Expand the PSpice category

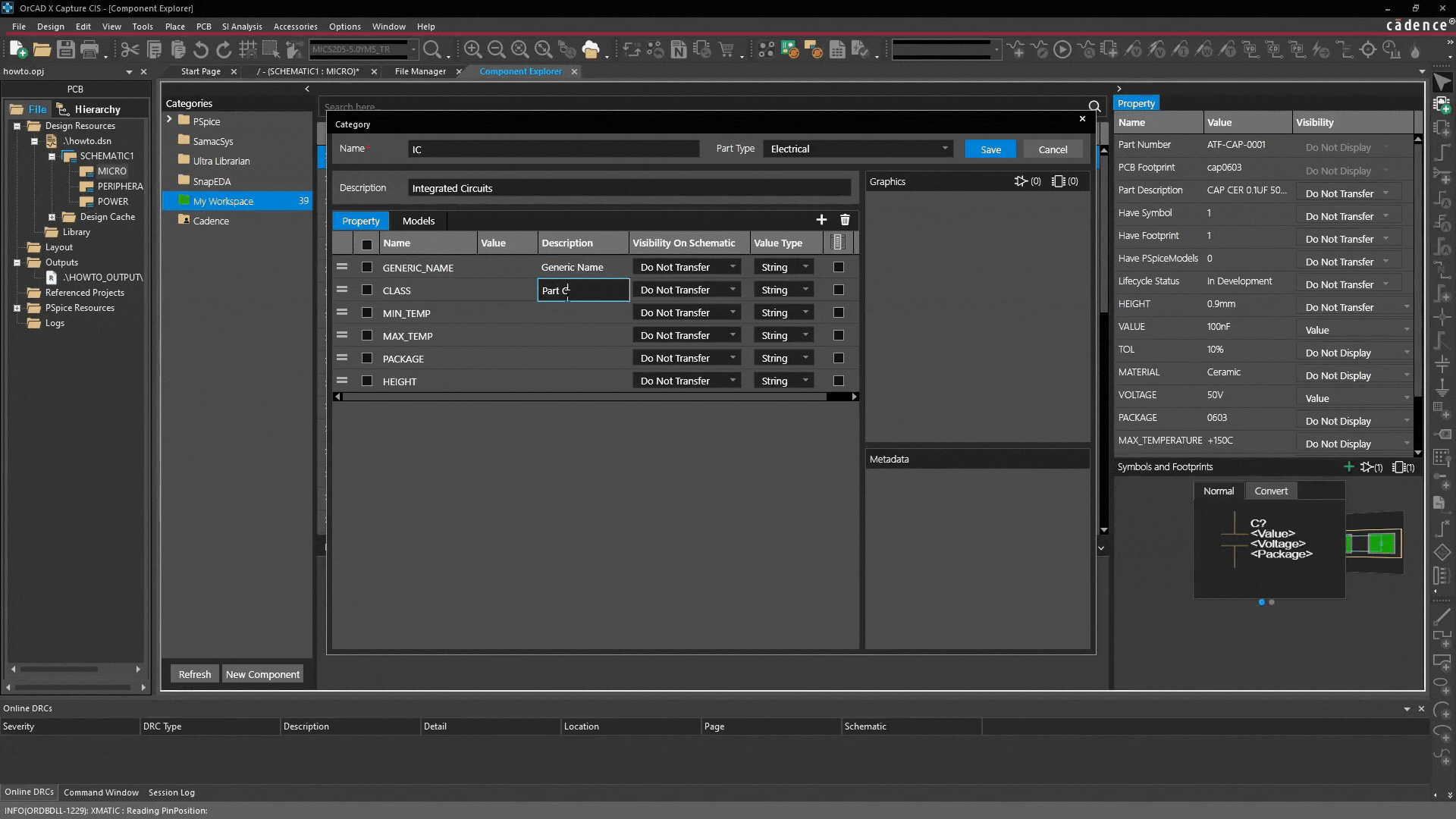click(x=169, y=120)
